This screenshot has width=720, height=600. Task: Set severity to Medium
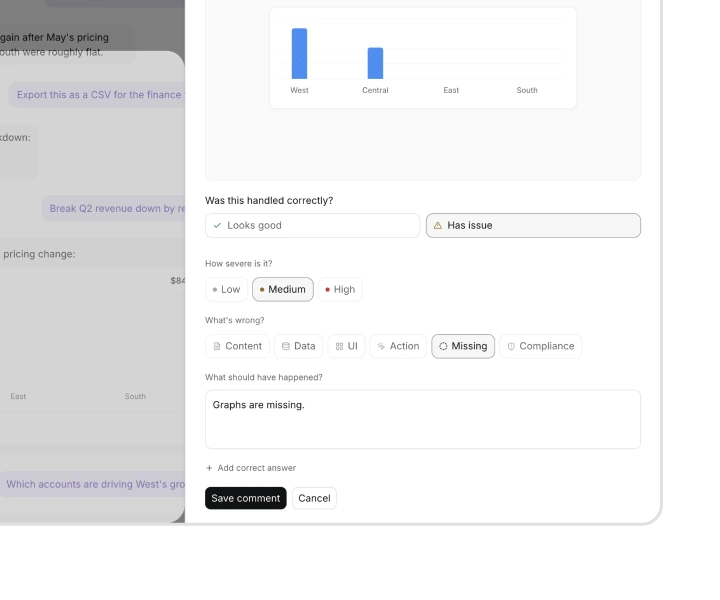[283, 289]
